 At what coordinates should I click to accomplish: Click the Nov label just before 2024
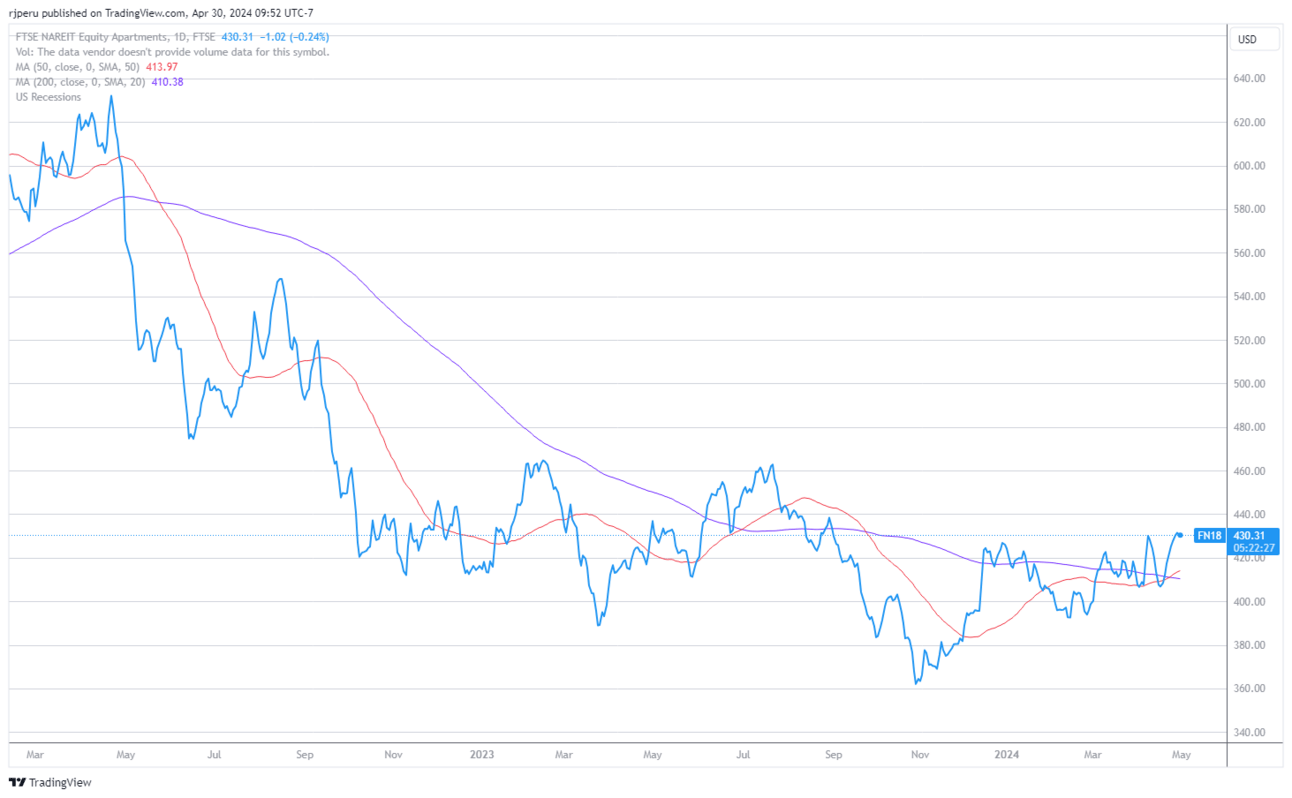921,755
